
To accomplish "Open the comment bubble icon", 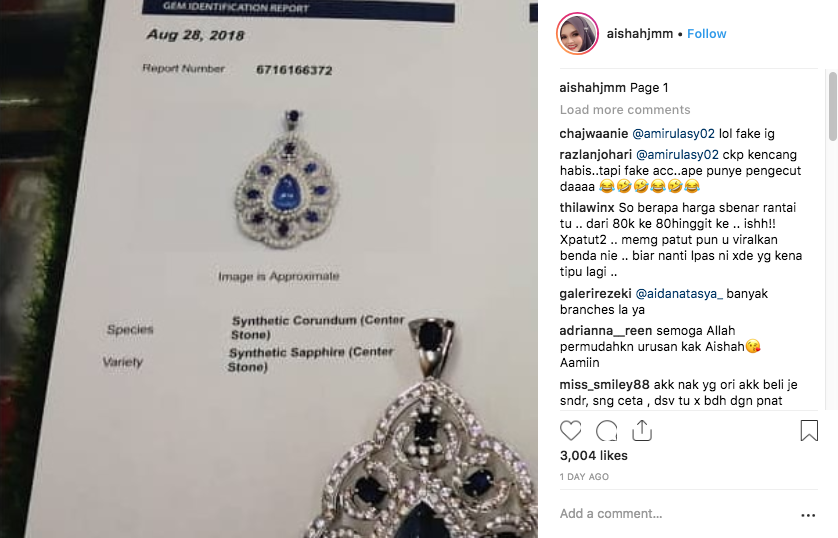I will click(x=607, y=431).
